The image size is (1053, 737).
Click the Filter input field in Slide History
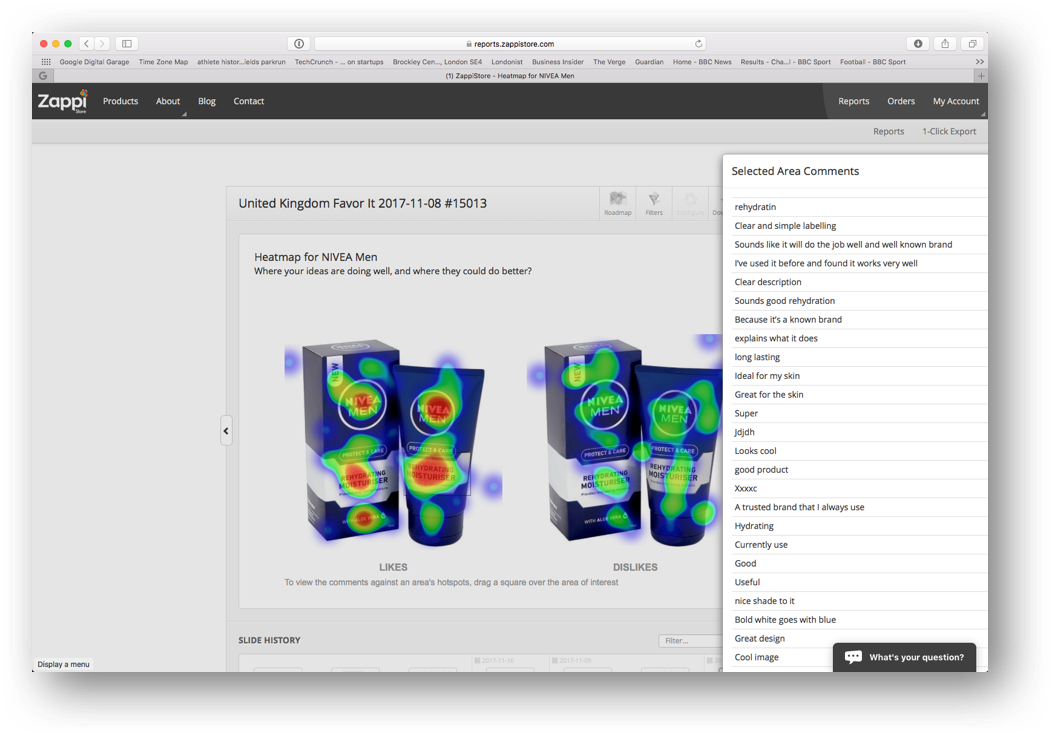click(x=690, y=641)
